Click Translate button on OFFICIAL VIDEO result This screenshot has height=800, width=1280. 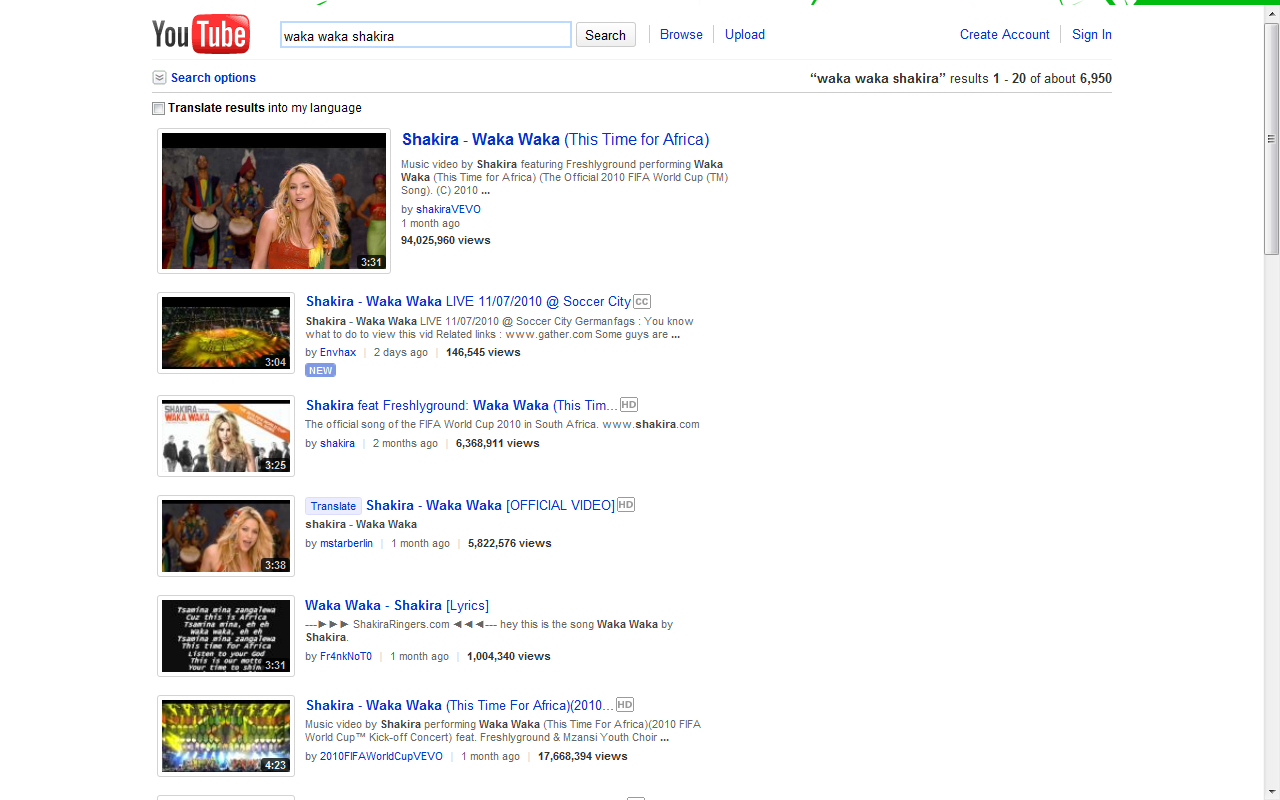(x=333, y=506)
